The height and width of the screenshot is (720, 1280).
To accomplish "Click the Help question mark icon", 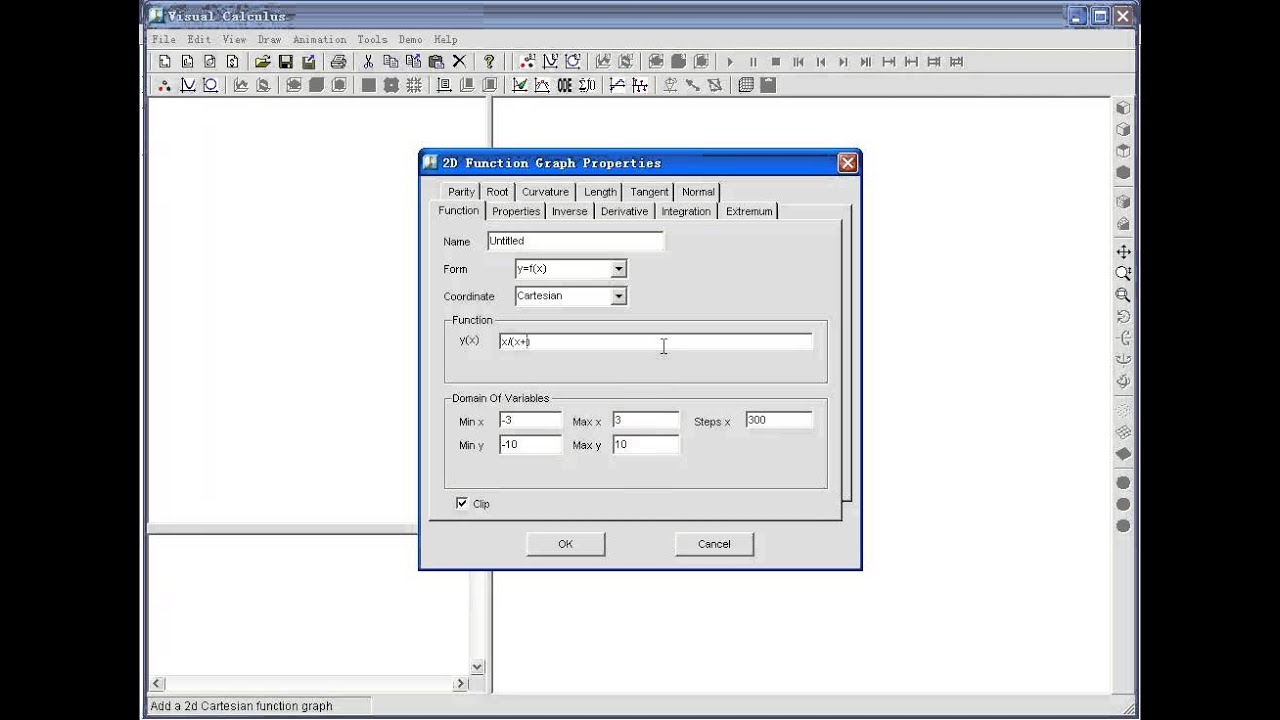I will tap(489, 61).
